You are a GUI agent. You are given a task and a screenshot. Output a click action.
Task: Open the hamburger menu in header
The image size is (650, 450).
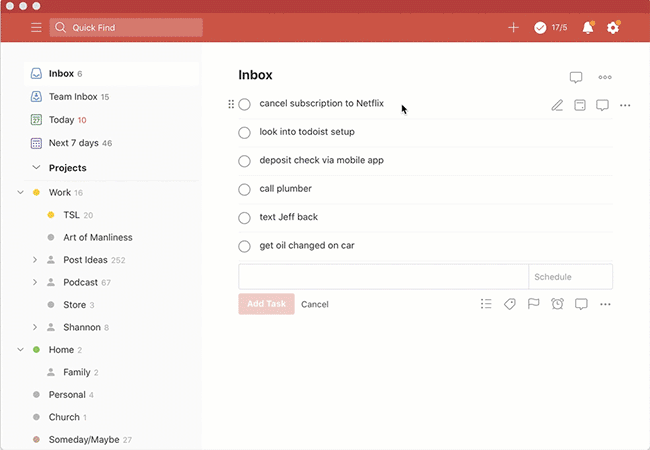(x=36, y=28)
